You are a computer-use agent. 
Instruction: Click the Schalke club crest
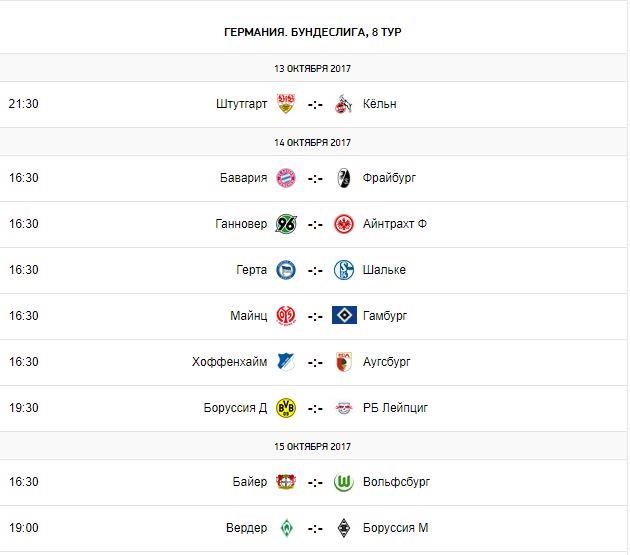[344, 270]
